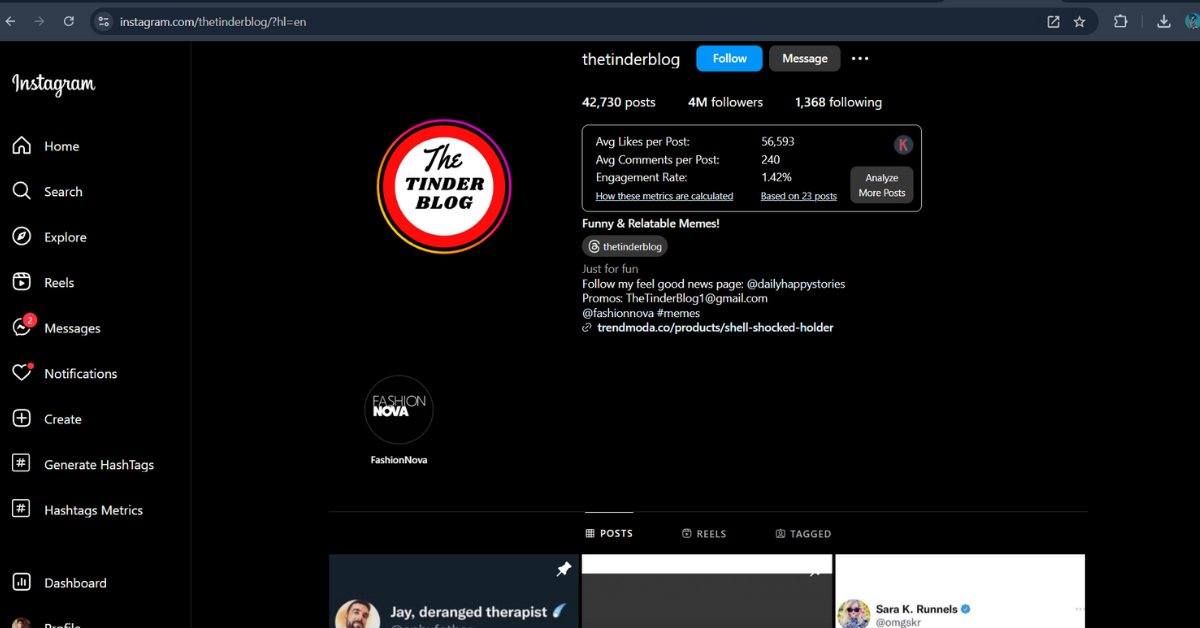Click the Avg Likes per Post label

tap(642, 142)
